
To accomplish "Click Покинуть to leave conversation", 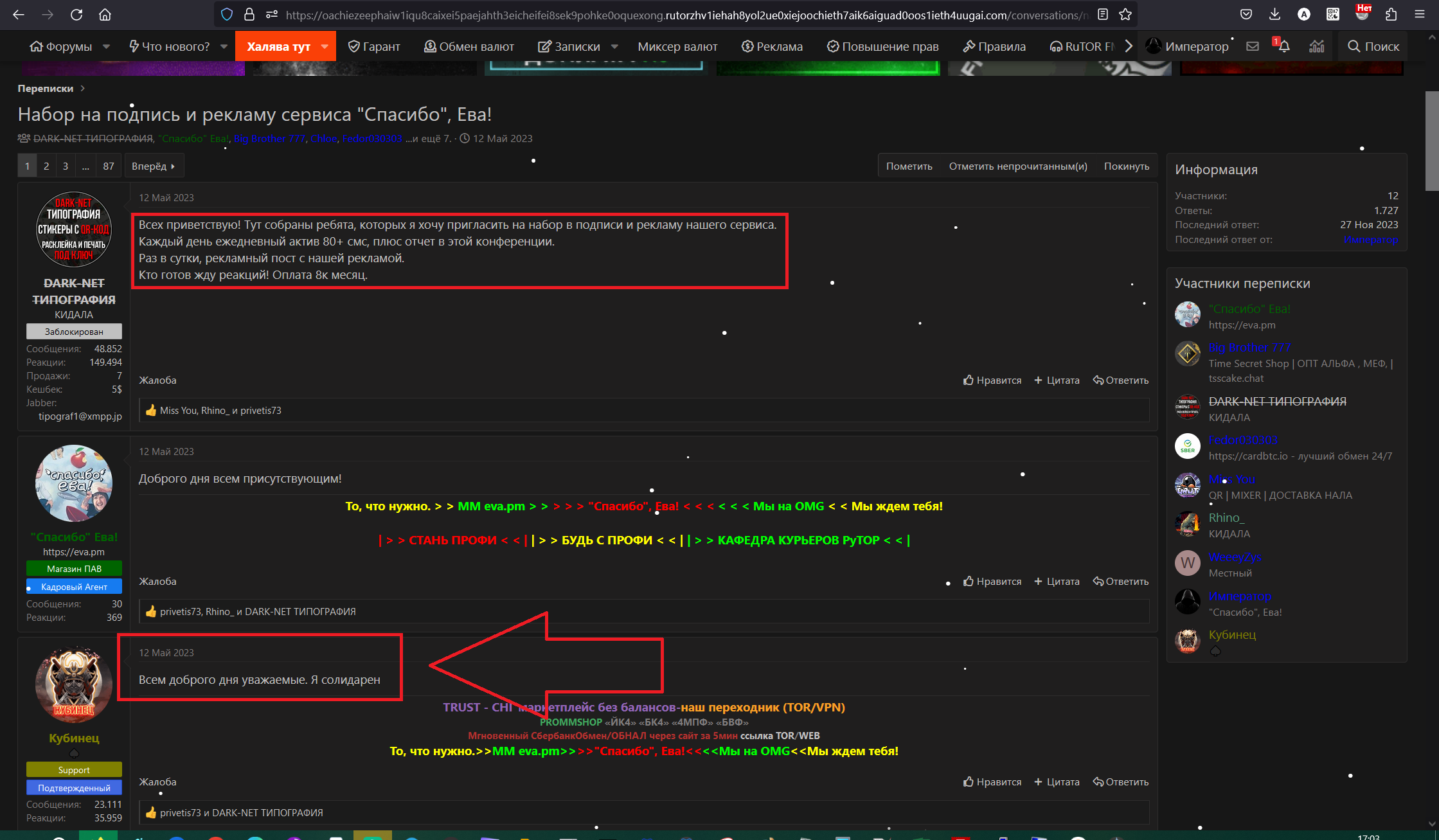I will click(x=1126, y=166).
